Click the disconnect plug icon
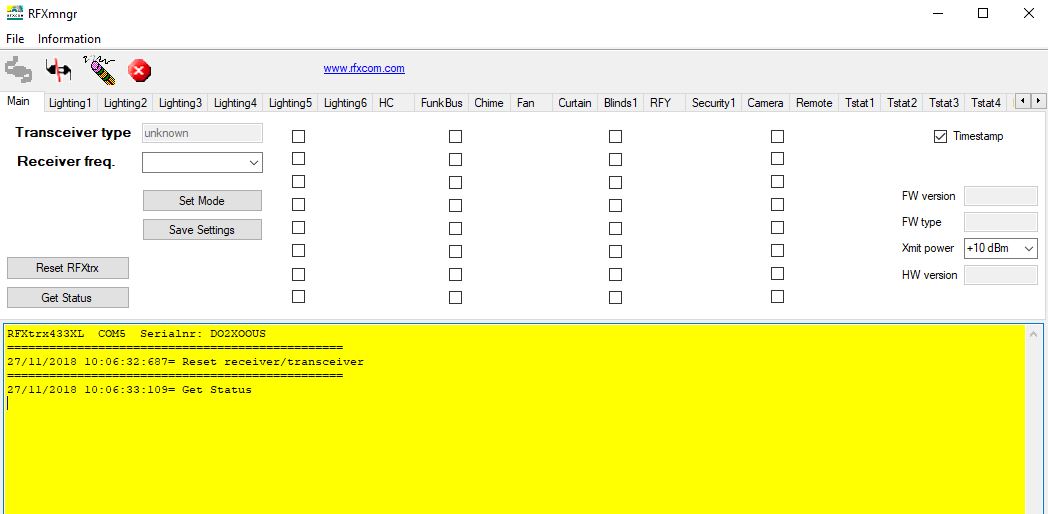The width and height of the screenshot is (1048, 514). (x=59, y=70)
